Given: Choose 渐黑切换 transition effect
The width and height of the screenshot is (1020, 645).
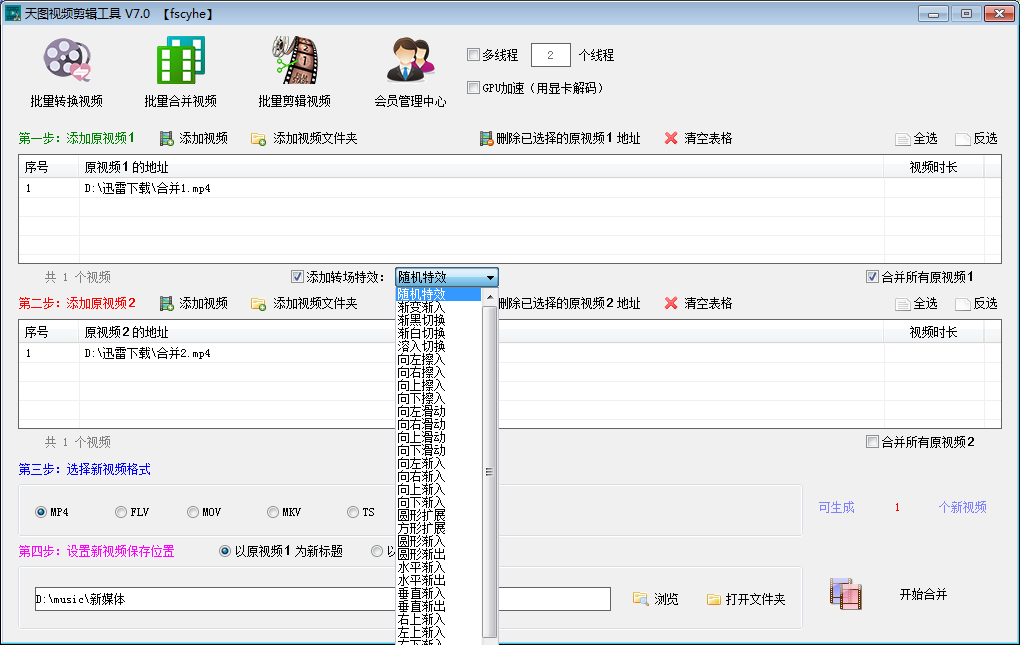Looking at the screenshot, I should pyautogui.click(x=438, y=321).
